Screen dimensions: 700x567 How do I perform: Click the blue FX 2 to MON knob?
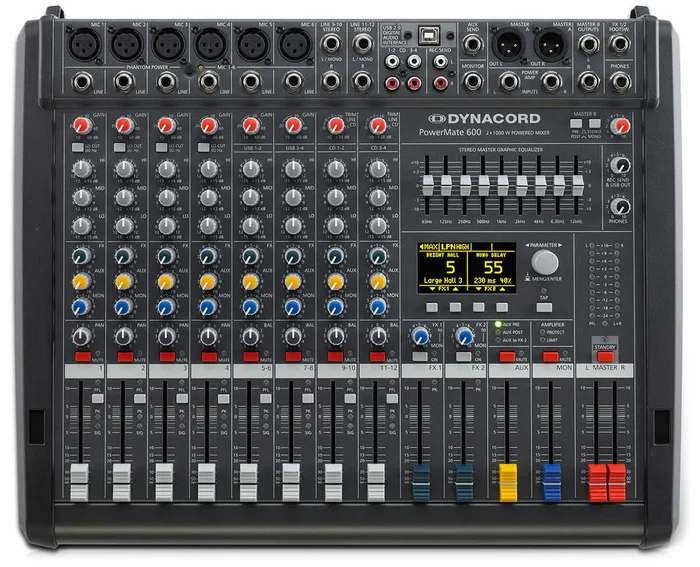[x=464, y=336]
